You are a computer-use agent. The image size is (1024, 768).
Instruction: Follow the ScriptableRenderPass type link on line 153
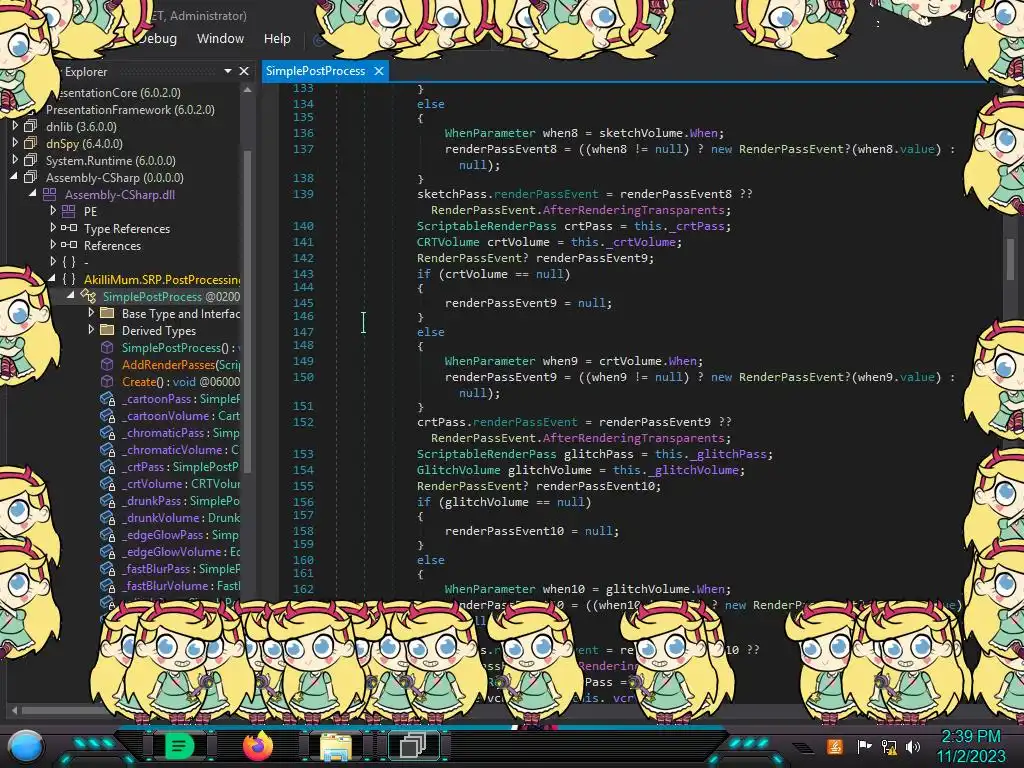click(x=487, y=454)
